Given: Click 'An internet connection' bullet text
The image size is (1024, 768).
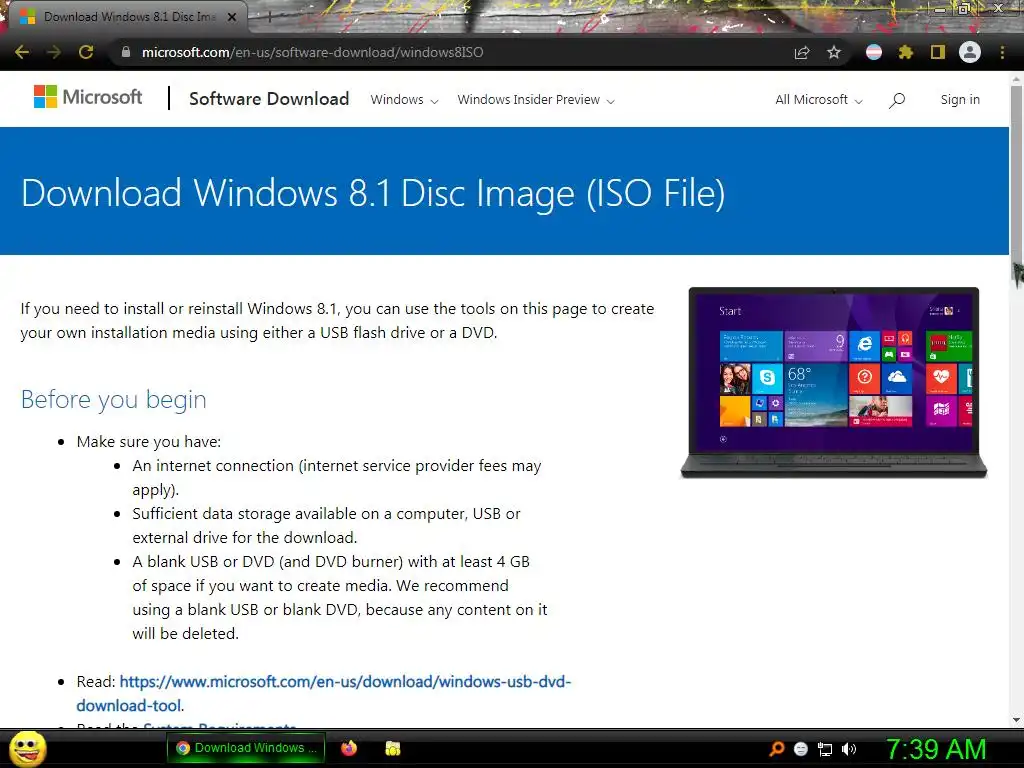Looking at the screenshot, I should (337, 478).
